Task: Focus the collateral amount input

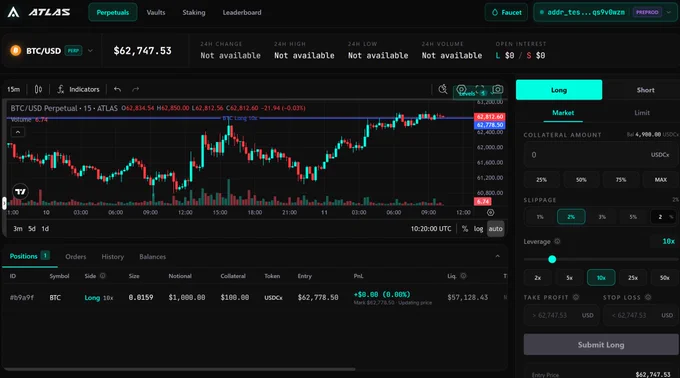Action: click(x=601, y=155)
